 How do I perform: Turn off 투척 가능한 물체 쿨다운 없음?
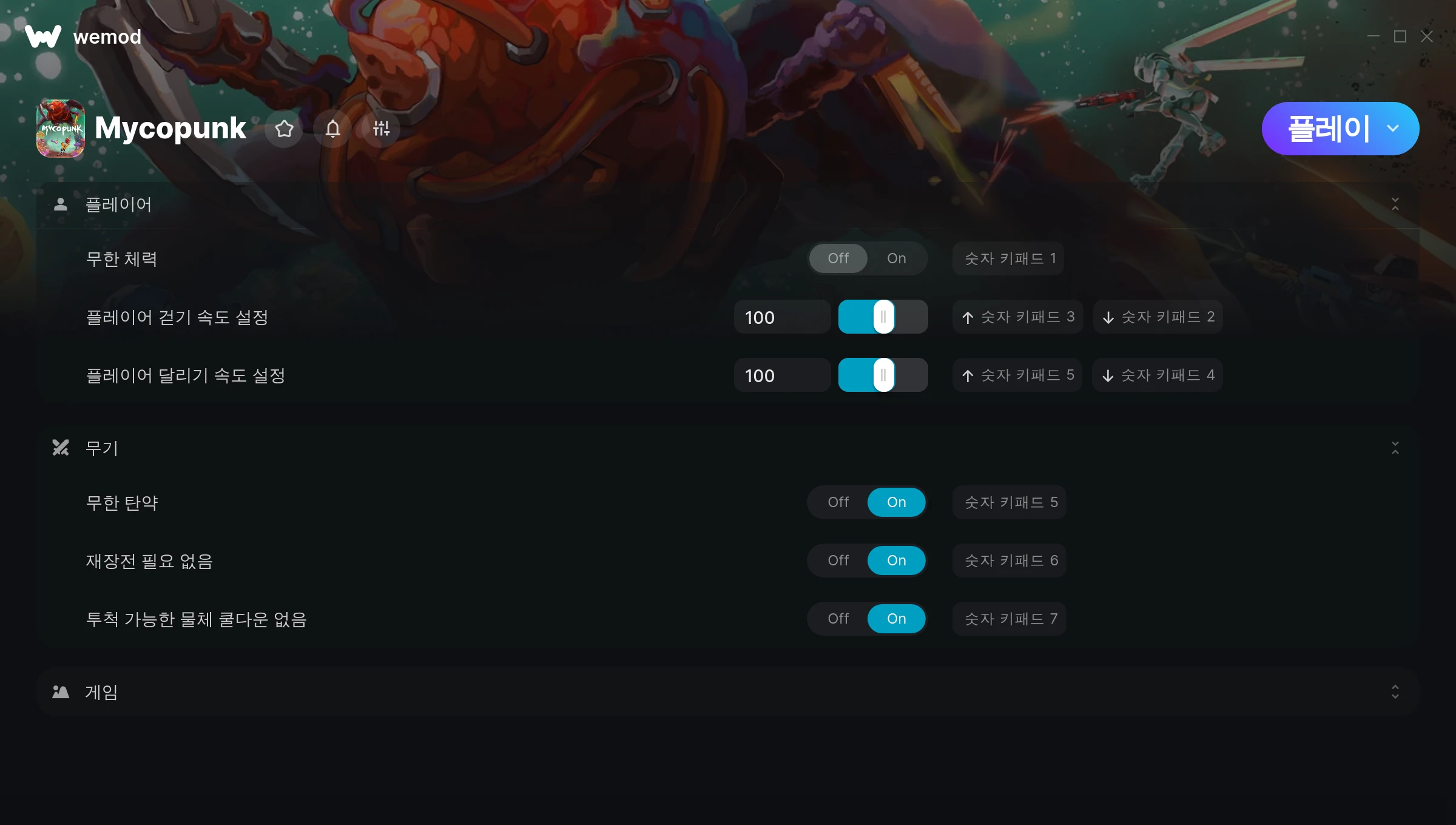pos(838,619)
